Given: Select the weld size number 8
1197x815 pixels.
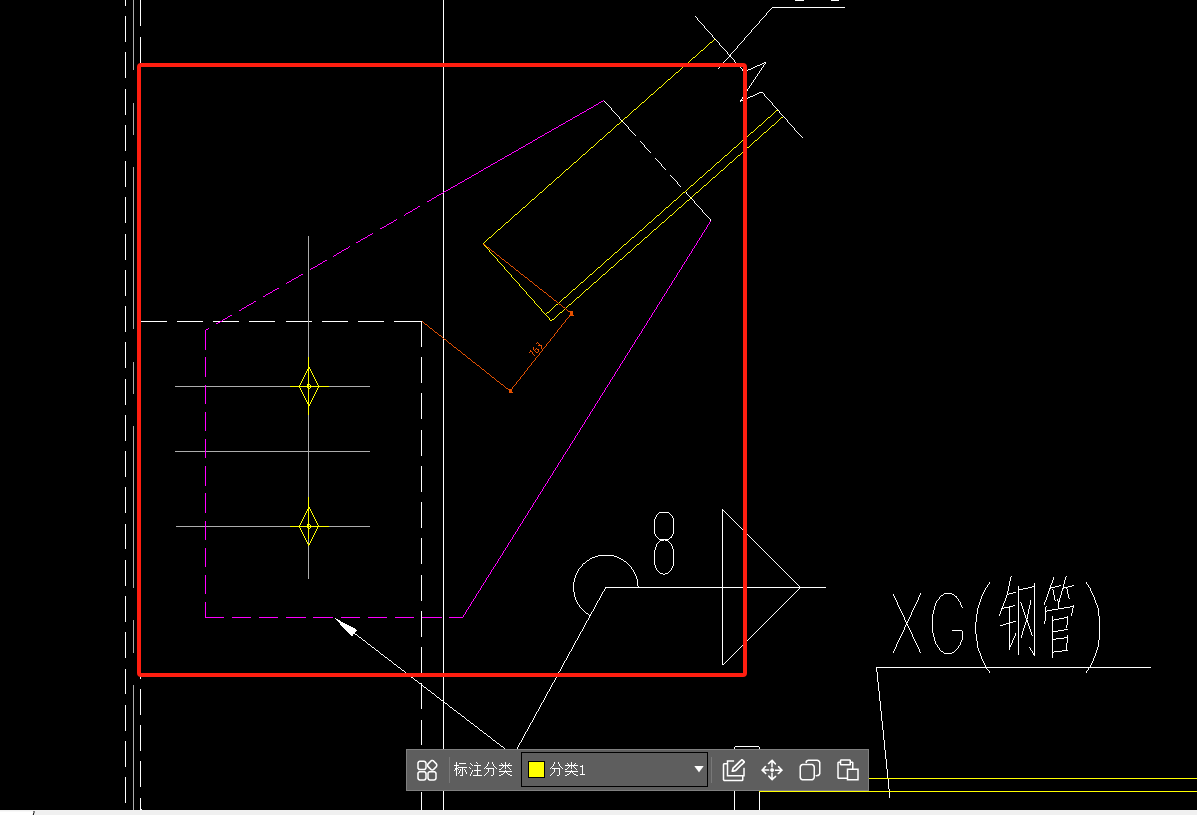Looking at the screenshot, I should [664, 543].
